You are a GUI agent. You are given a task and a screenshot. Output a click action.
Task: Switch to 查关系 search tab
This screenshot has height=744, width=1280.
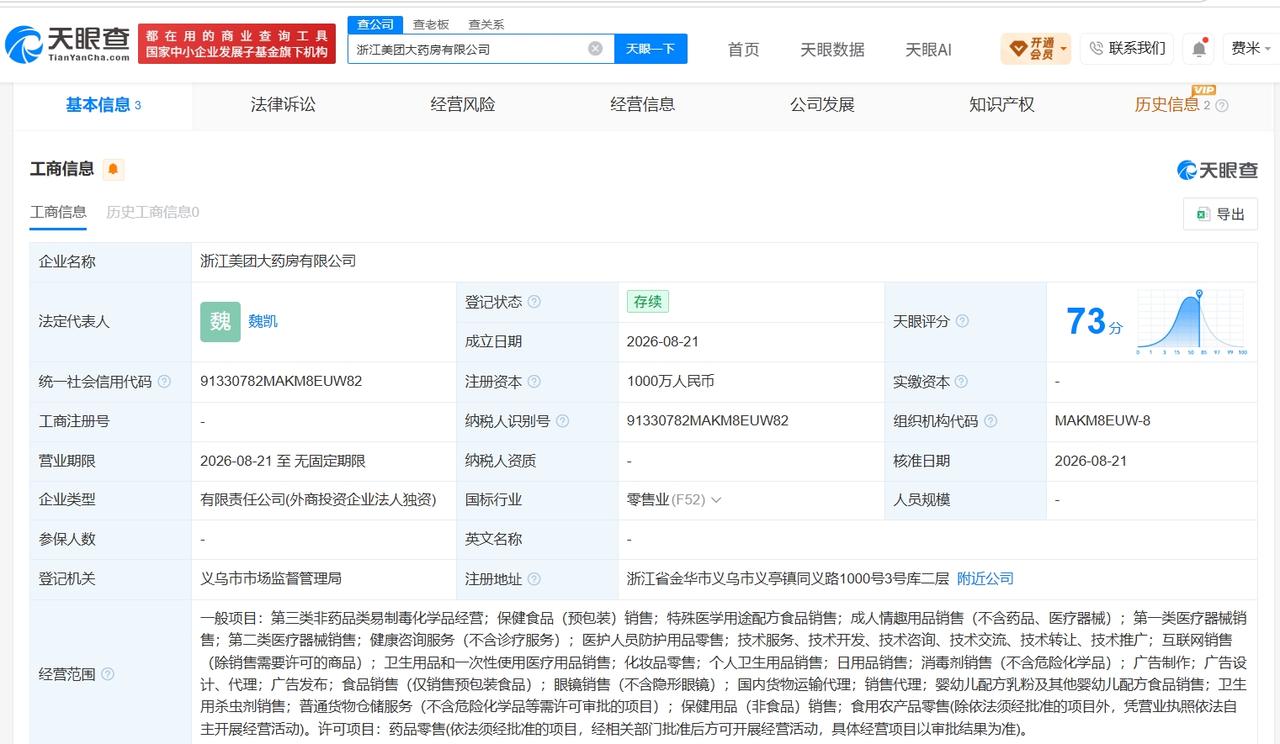coord(486,24)
